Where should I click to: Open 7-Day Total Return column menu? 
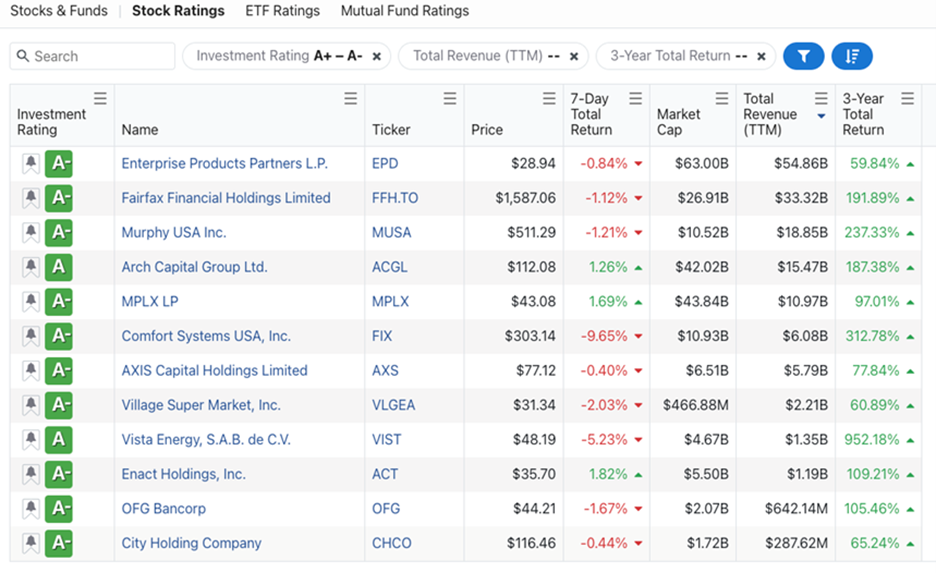pyautogui.click(x=635, y=98)
